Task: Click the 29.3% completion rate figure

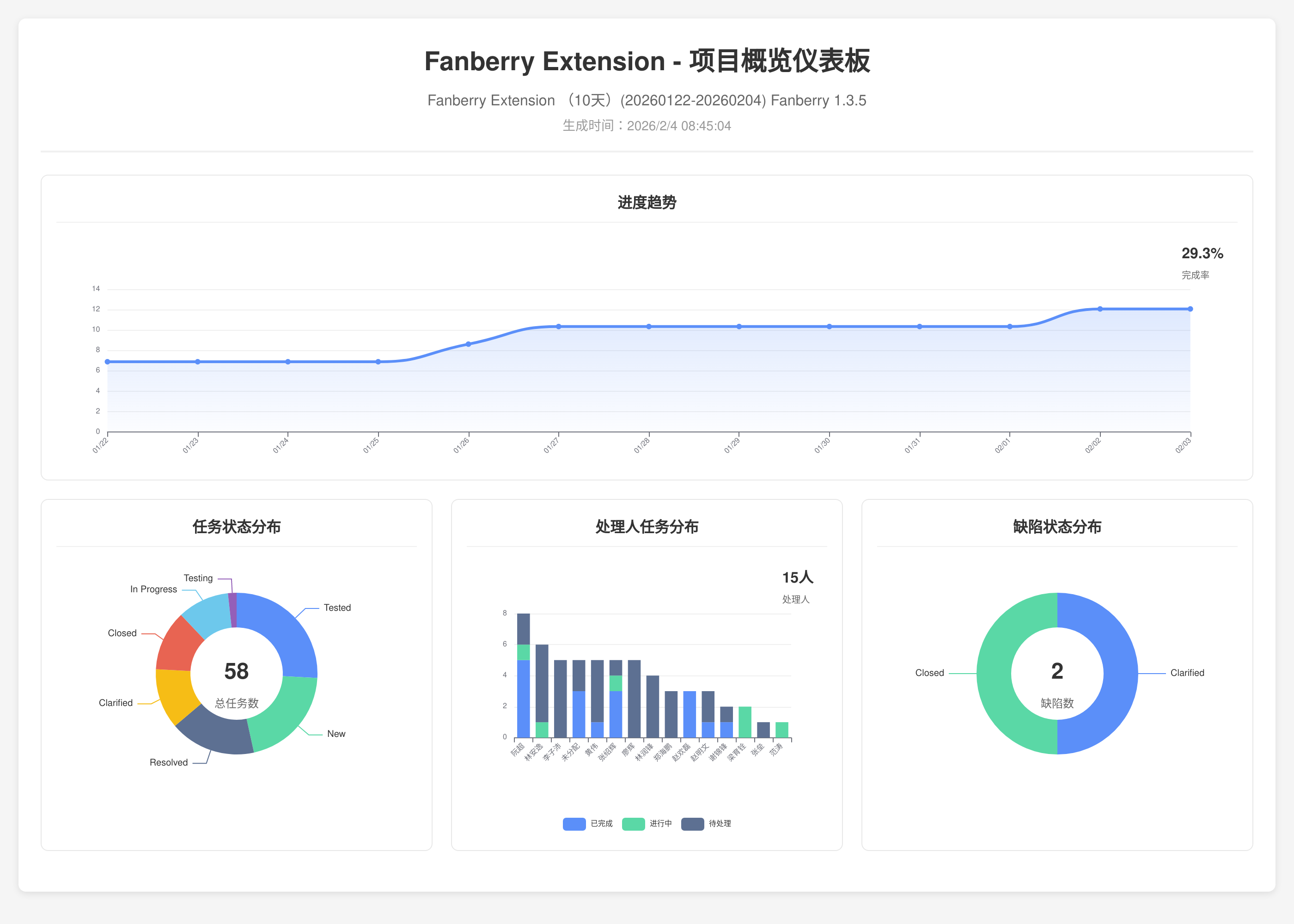Action: pos(1202,254)
